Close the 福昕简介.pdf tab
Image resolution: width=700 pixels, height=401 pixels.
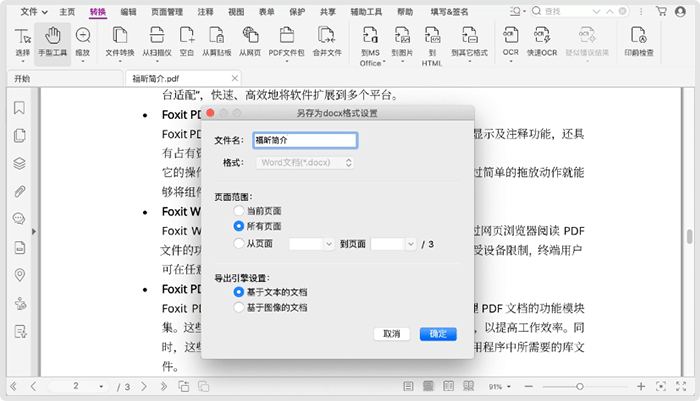click(x=234, y=79)
